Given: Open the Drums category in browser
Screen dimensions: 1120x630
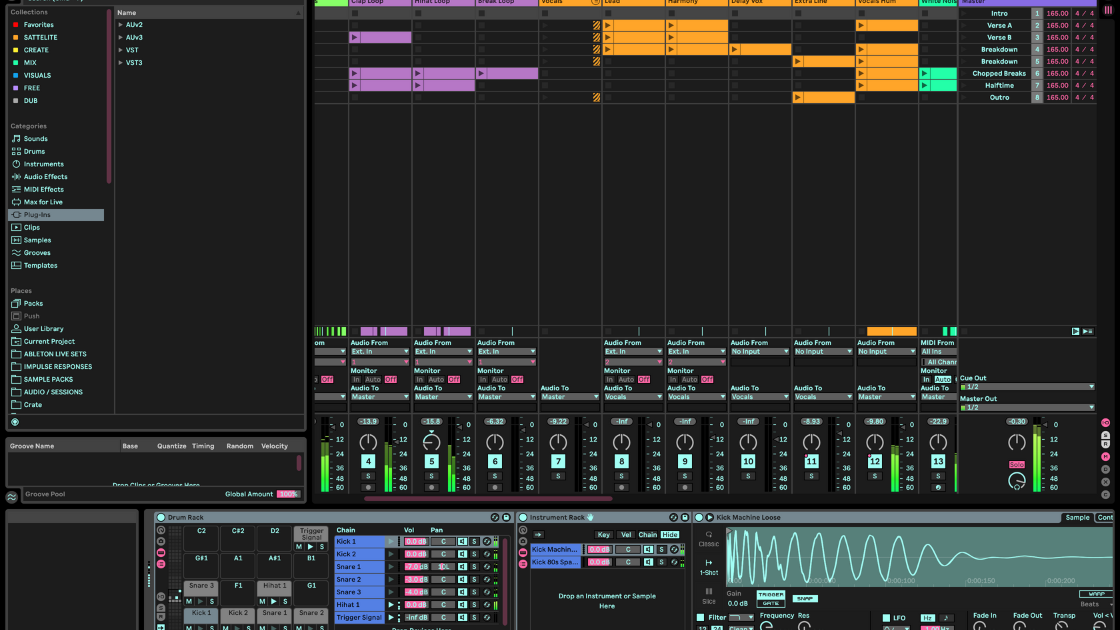Looking at the screenshot, I should click(35, 151).
